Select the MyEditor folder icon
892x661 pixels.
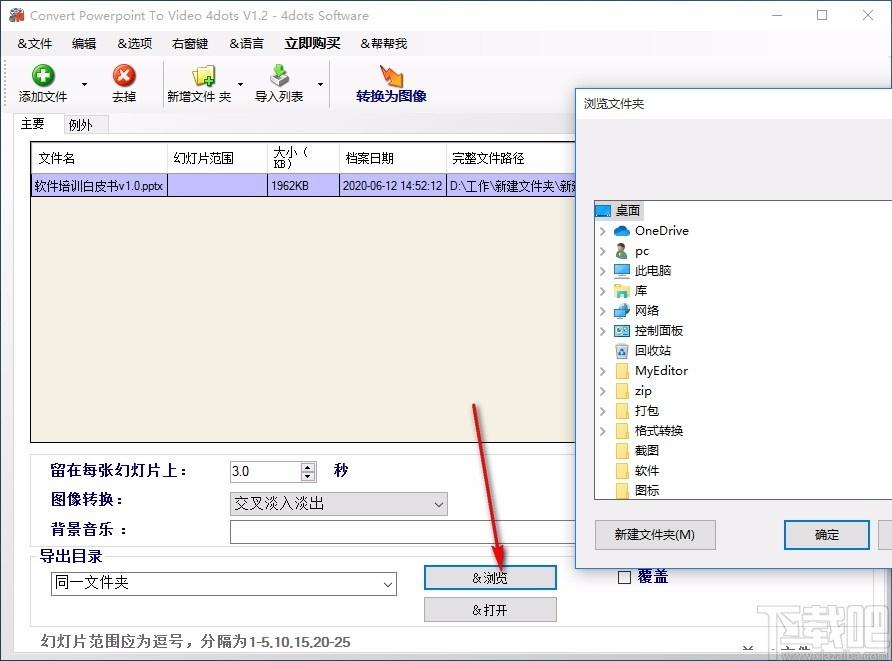click(622, 371)
